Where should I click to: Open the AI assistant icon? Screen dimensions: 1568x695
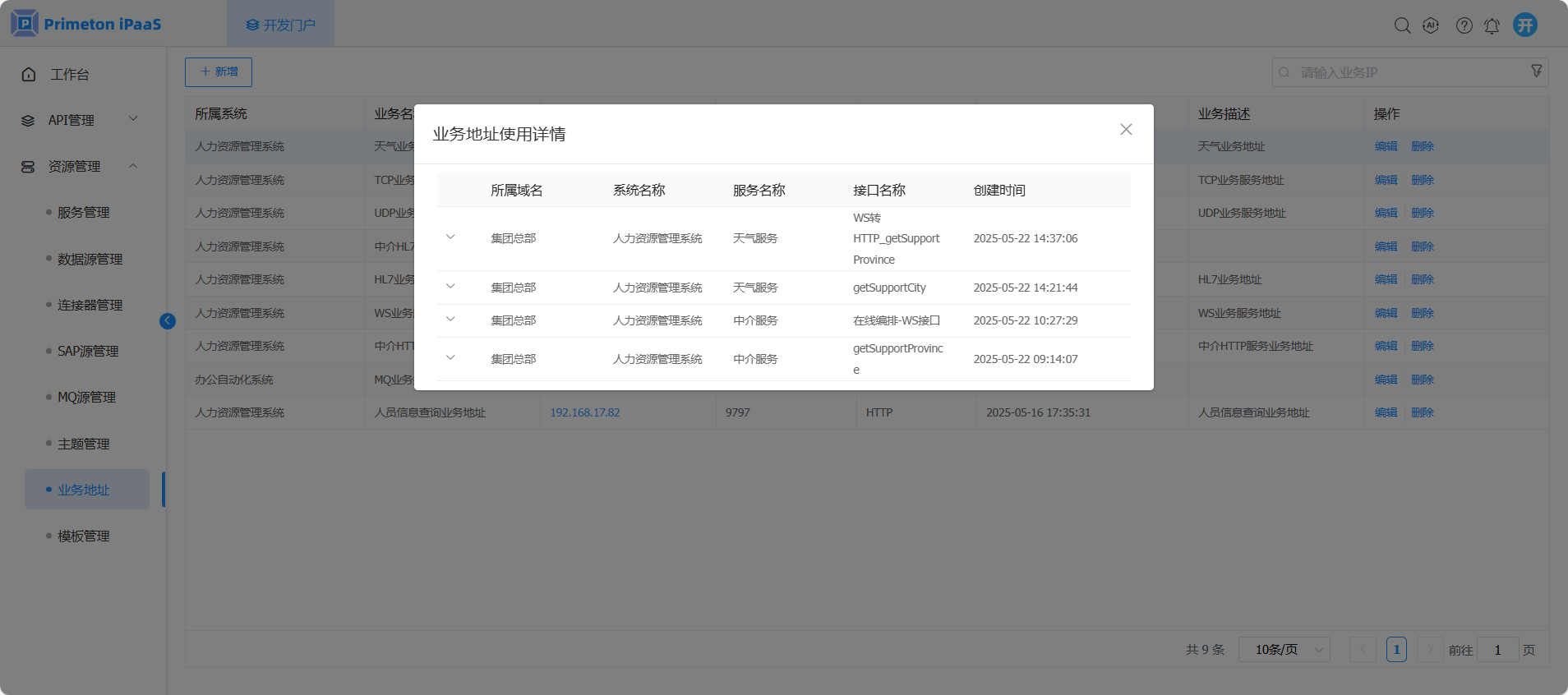click(1431, 25)
